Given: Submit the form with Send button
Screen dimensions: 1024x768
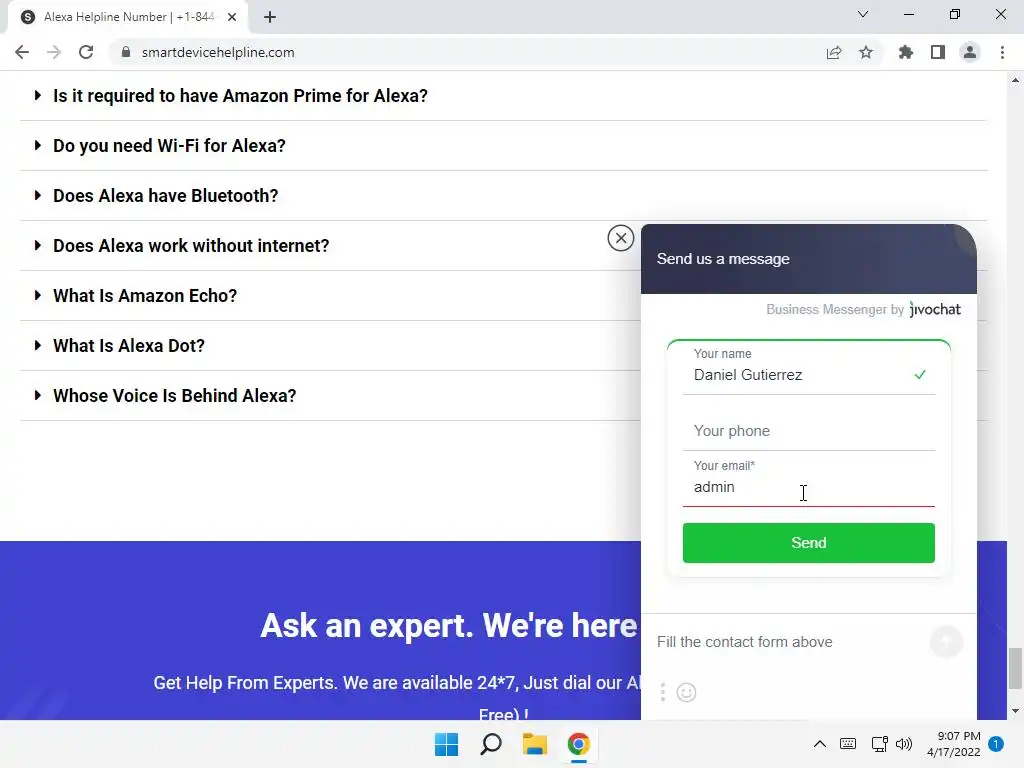Looking at the screenshot, I should coord(808,543).
